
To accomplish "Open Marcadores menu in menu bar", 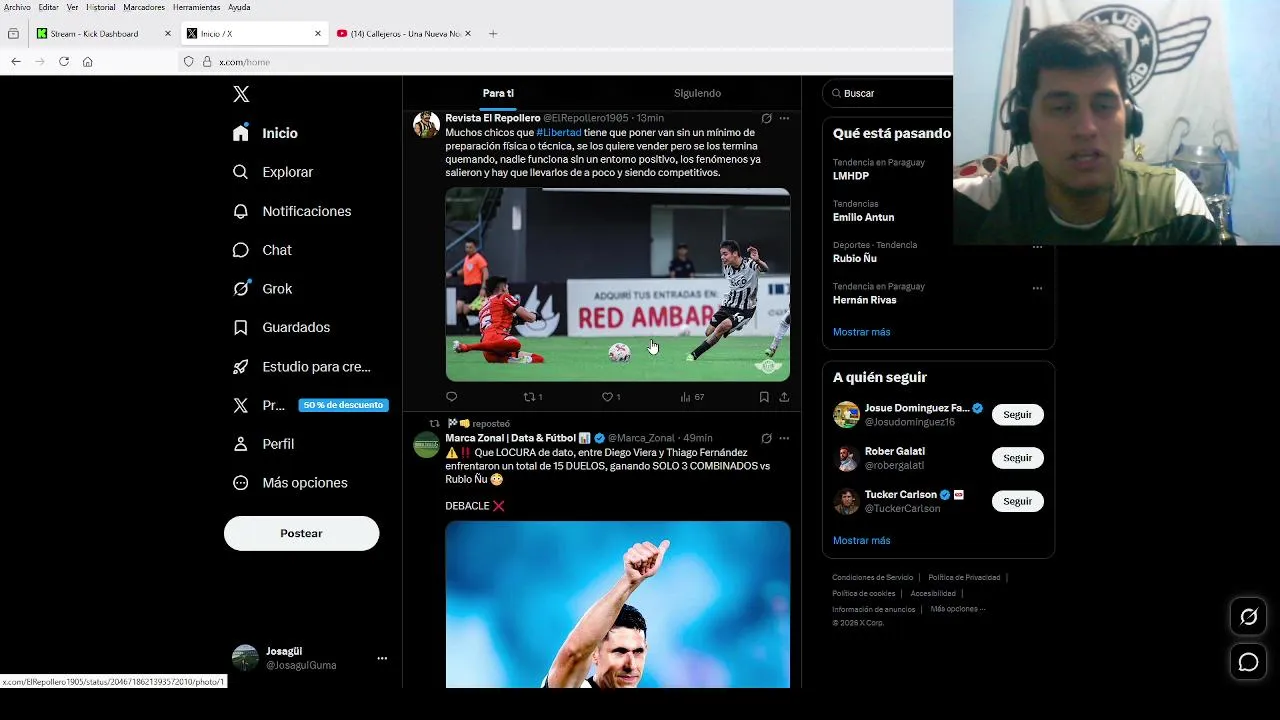I will (144, 7).
